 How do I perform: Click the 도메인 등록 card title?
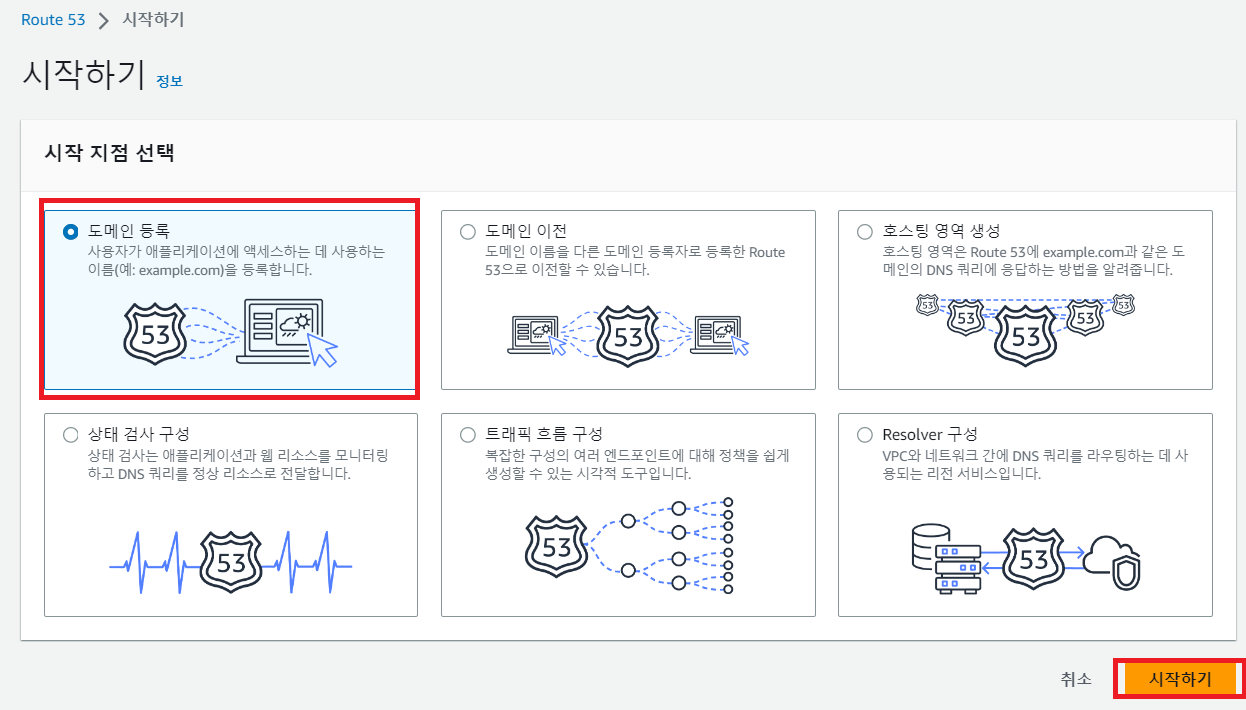pos(129,231)
